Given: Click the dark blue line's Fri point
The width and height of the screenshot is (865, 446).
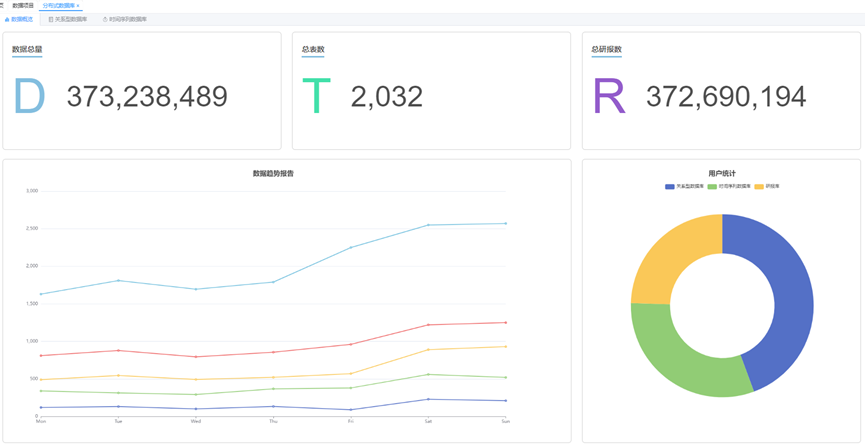Looking at the screenshot, I should click(350, 410).
